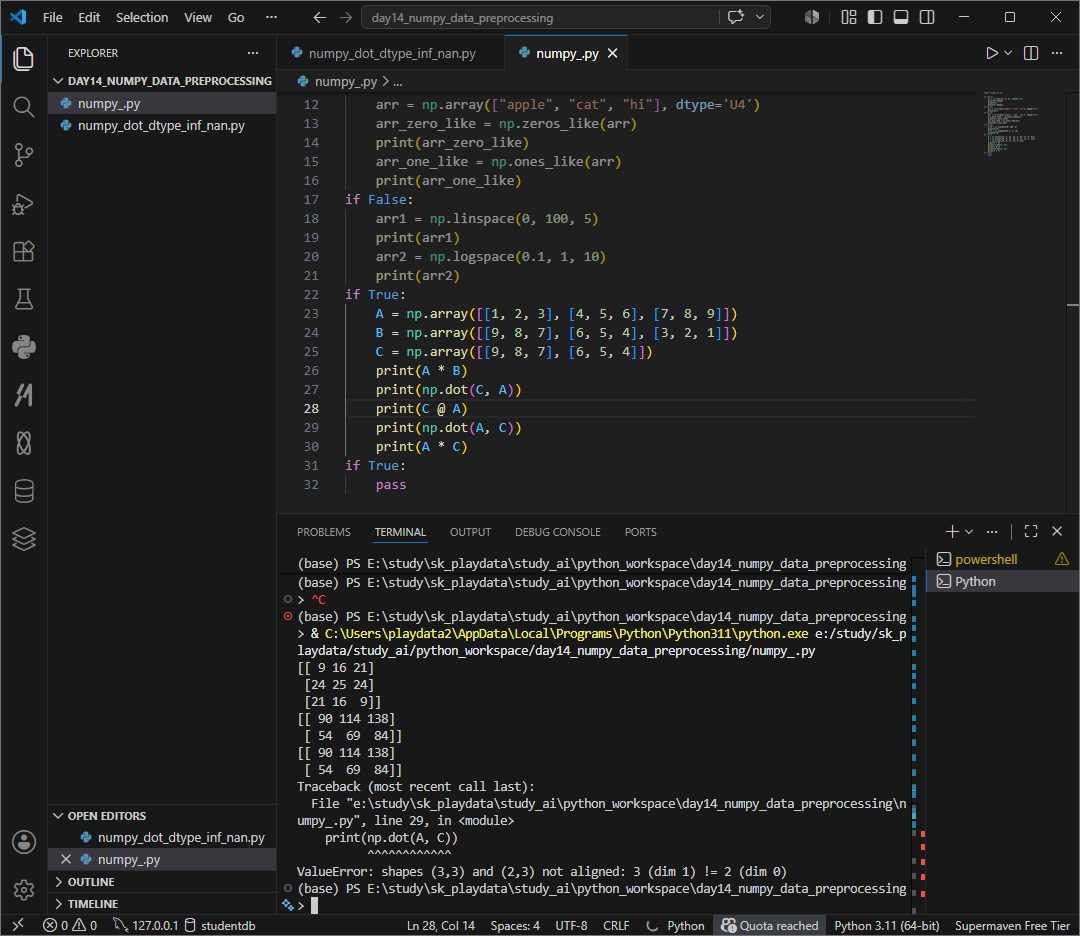Image resolution: width=1080 pixels, height=936 pixels.
Task: Close the terminal panel
Action: point(1057,531)
